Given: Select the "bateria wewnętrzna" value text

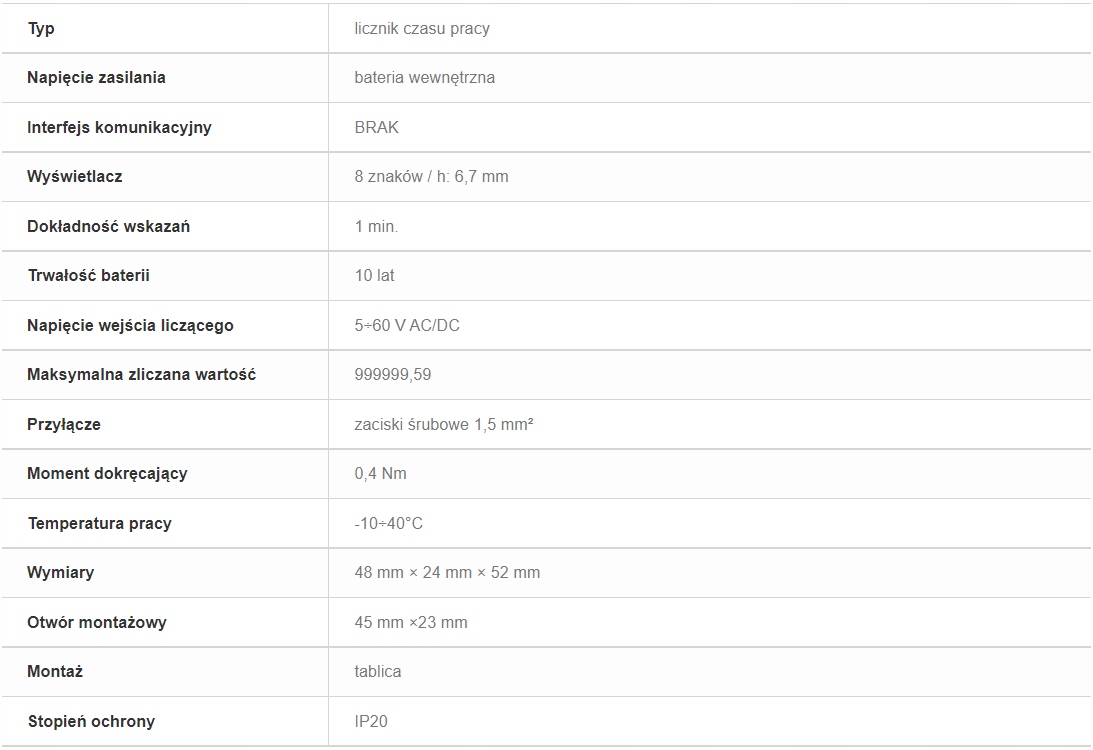Looking at the screenshot, I should pyautogui.click(x=425, y=77).
